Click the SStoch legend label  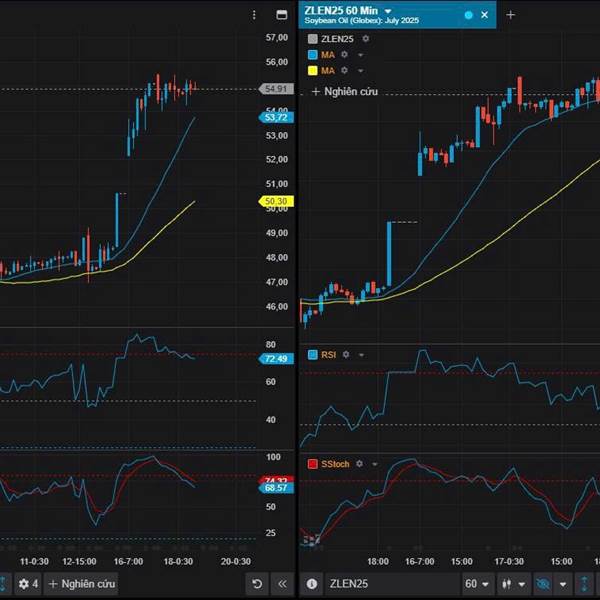point(335,464)
